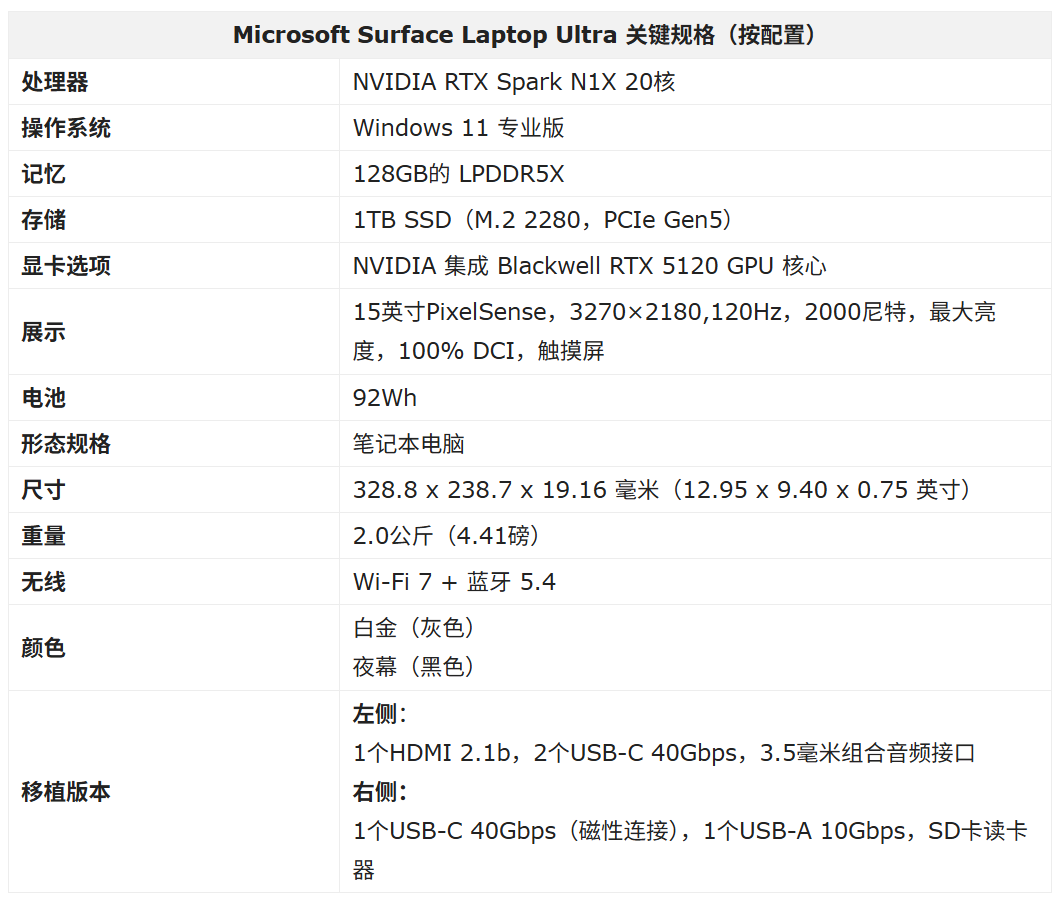This screenshot has height=900, width=1058.
Task: Click the 左侧 ports heading
Action: click(380, 714)
